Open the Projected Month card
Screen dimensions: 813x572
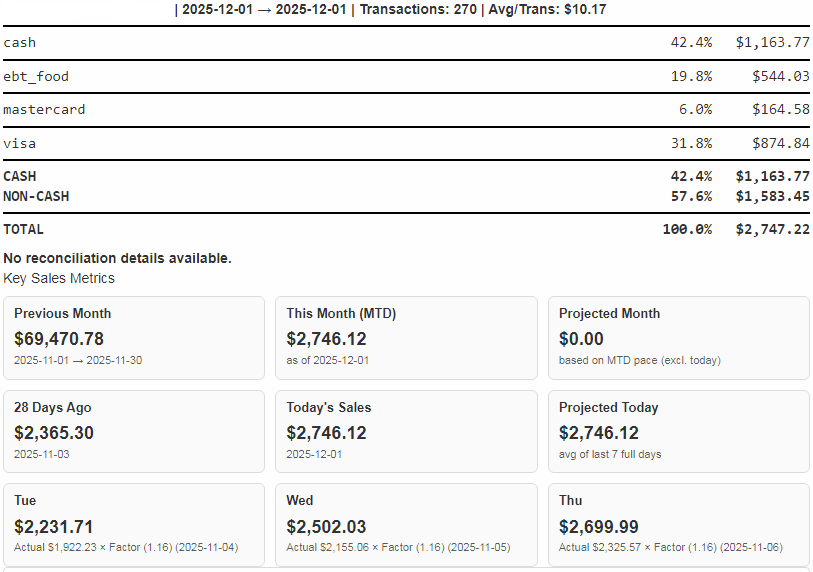pos(678,337)
